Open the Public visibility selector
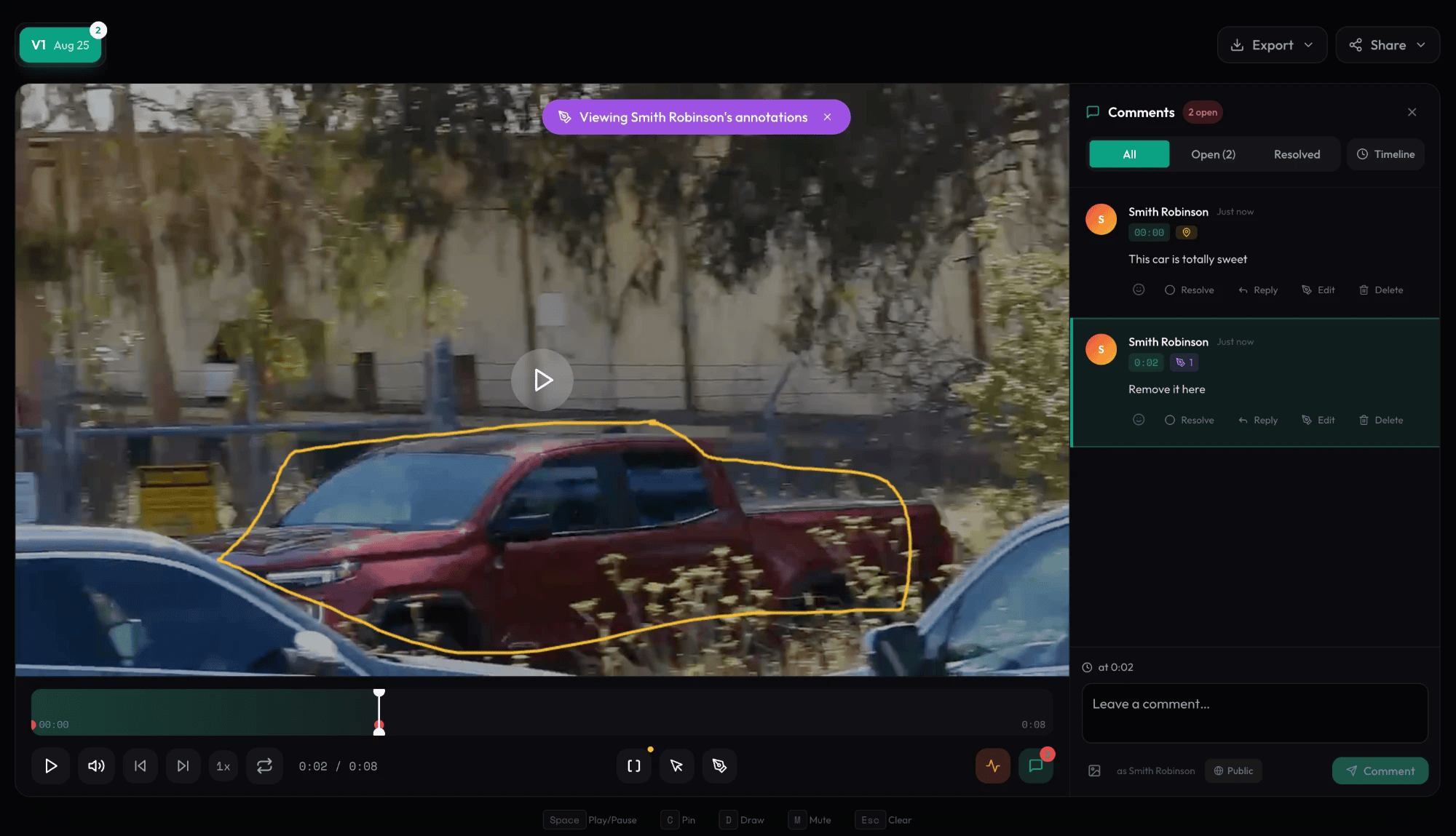Screen dimensions: 1456x836 pos(1233,771)
